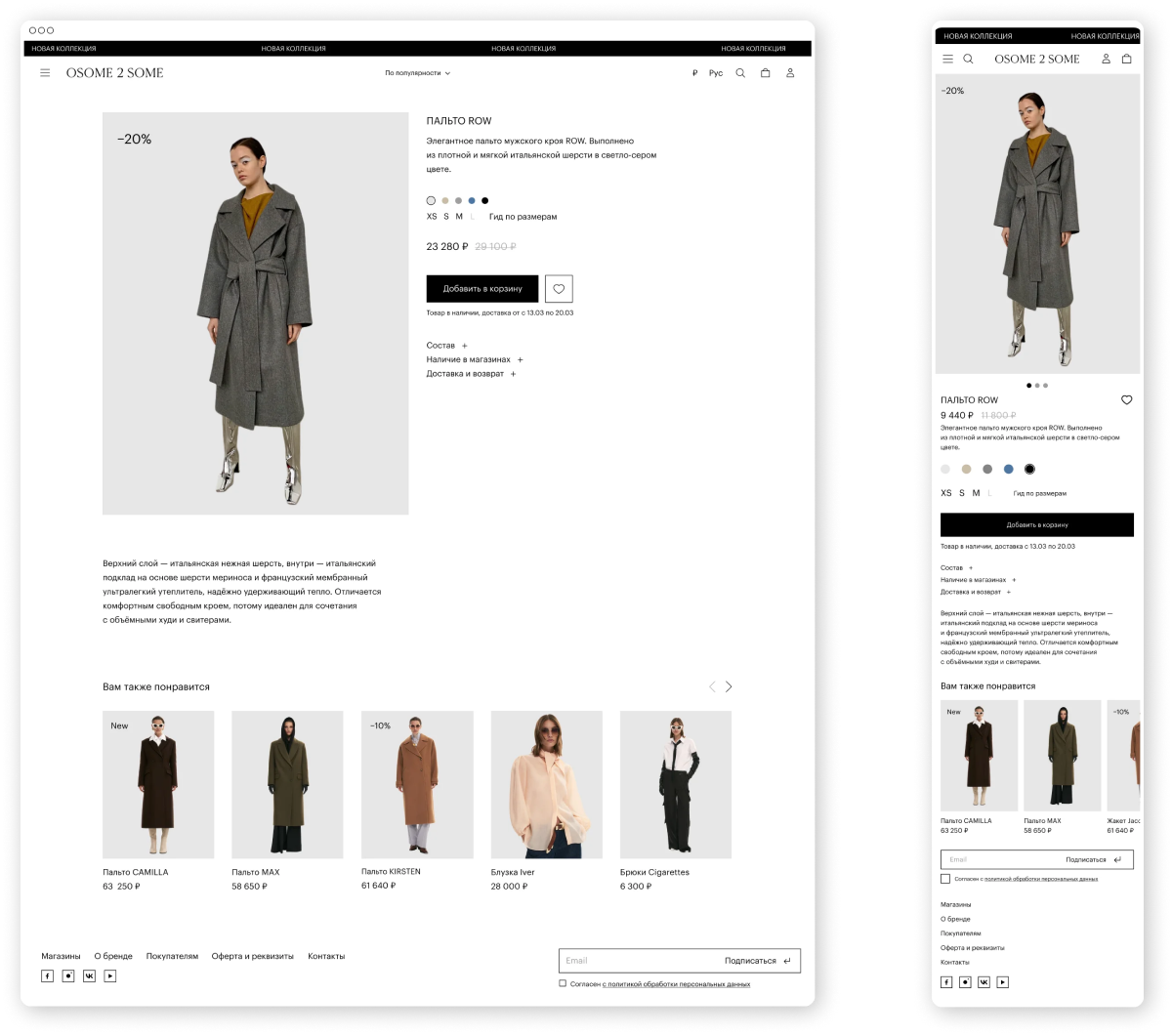Image resolution: width=1172 pixels, height=1036 pixels.
Task: Expand Состав section in mobile view
Action: coord(956,568)
